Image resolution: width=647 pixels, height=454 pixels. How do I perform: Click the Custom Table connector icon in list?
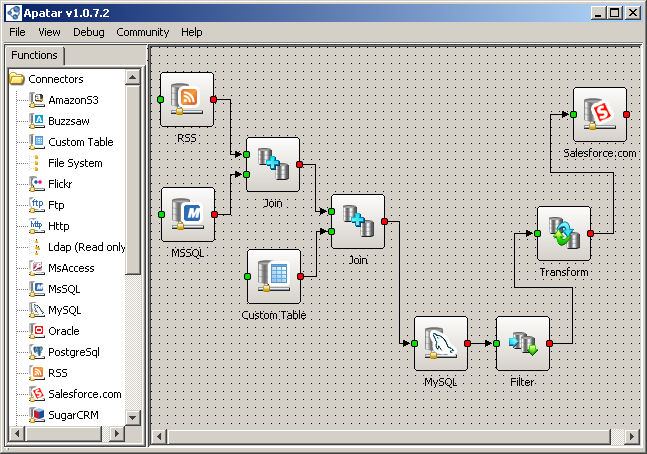[37, 142]
